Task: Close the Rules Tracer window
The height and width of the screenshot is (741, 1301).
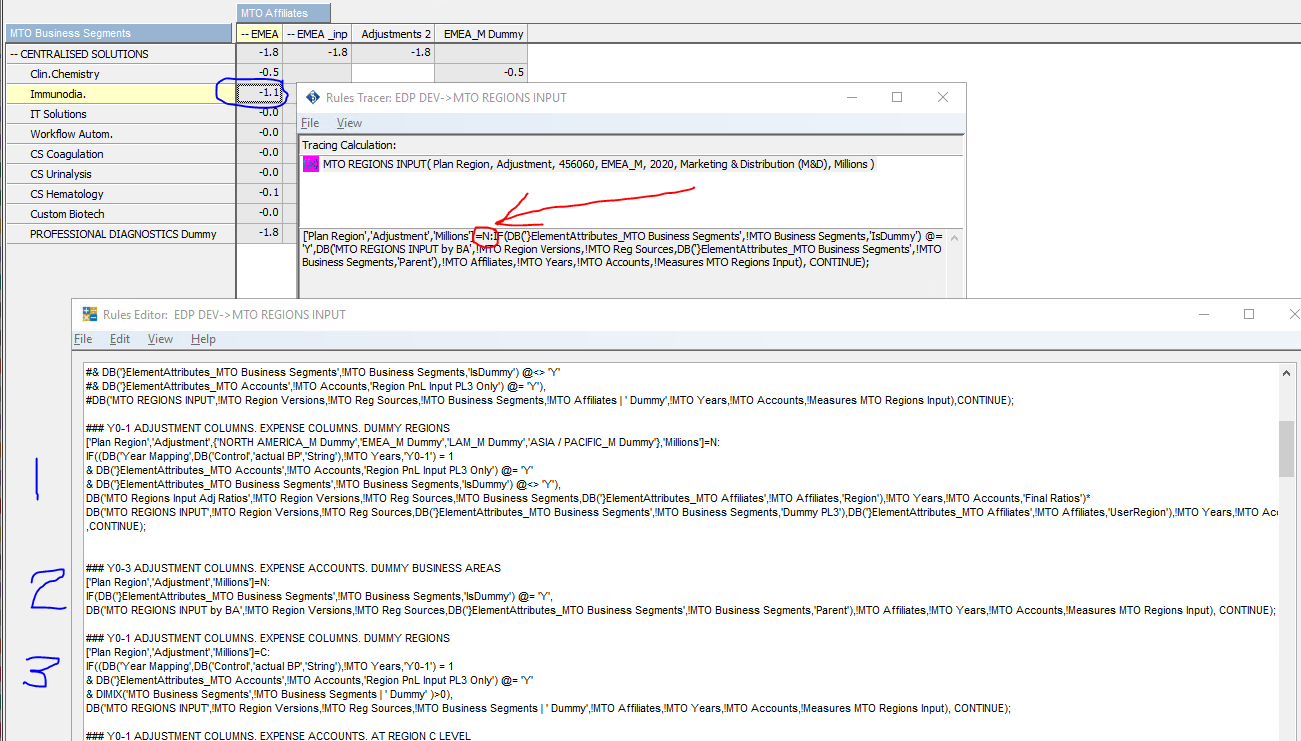Action: (942, 97)
